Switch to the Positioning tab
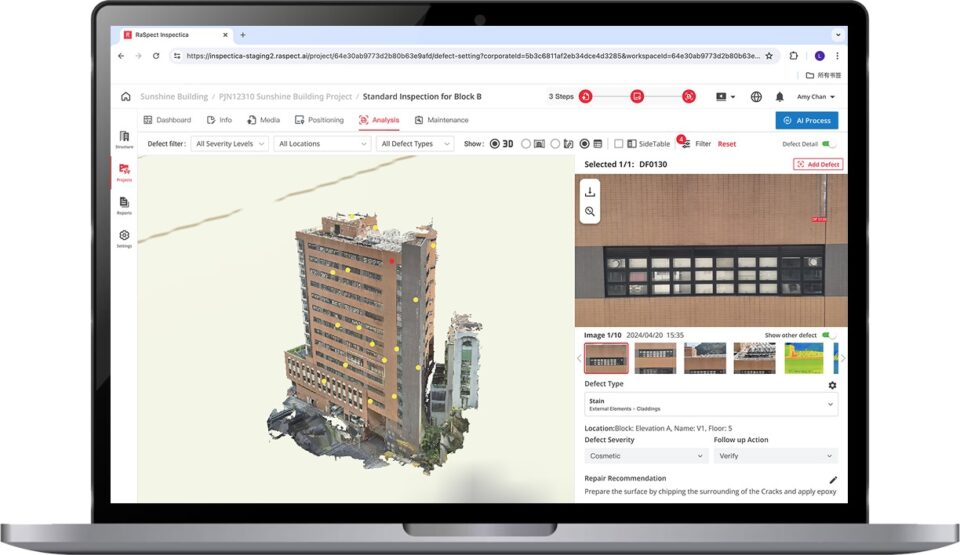 (x=319, y=120)
